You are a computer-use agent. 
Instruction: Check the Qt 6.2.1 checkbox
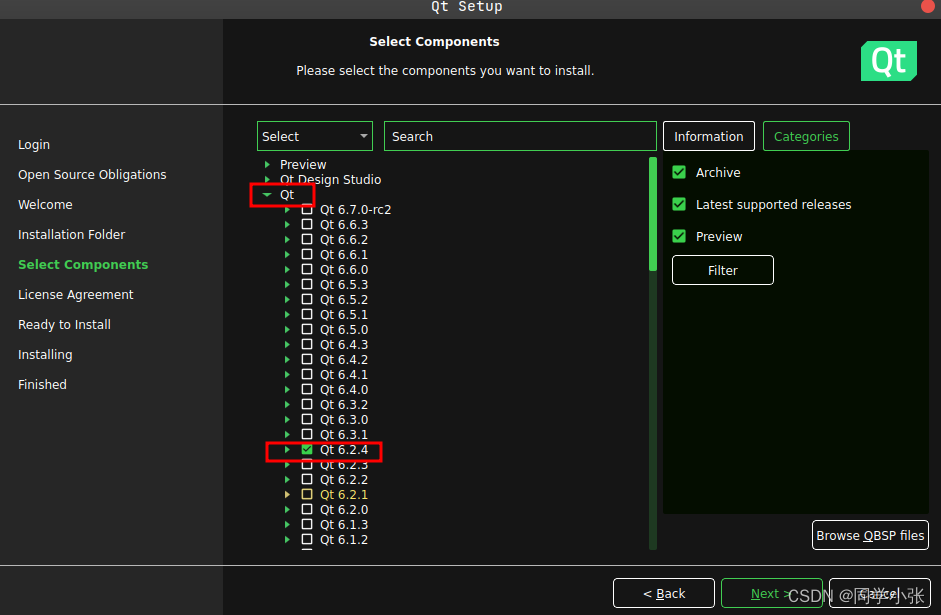307,494
